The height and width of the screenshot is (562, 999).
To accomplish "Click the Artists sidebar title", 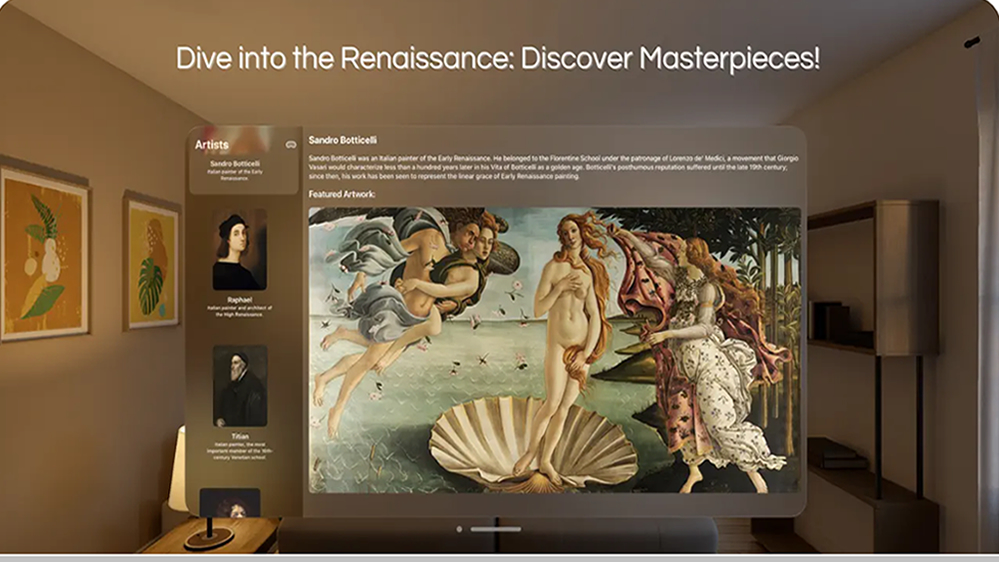I will click(x=212, y=145).
